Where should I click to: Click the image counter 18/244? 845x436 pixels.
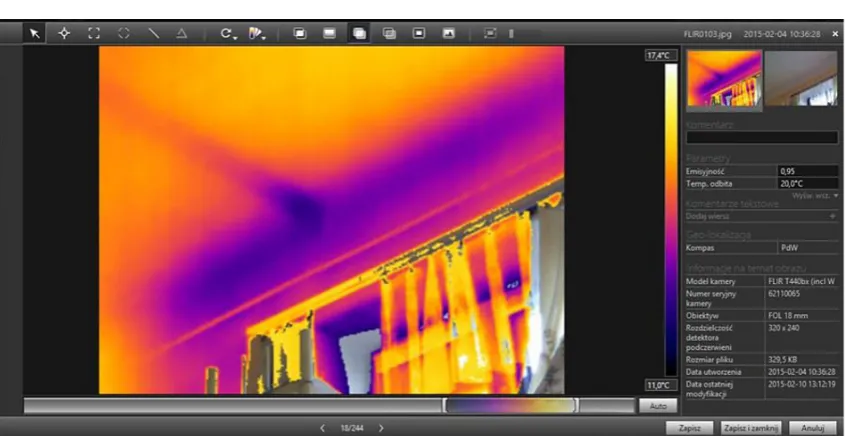351,428
